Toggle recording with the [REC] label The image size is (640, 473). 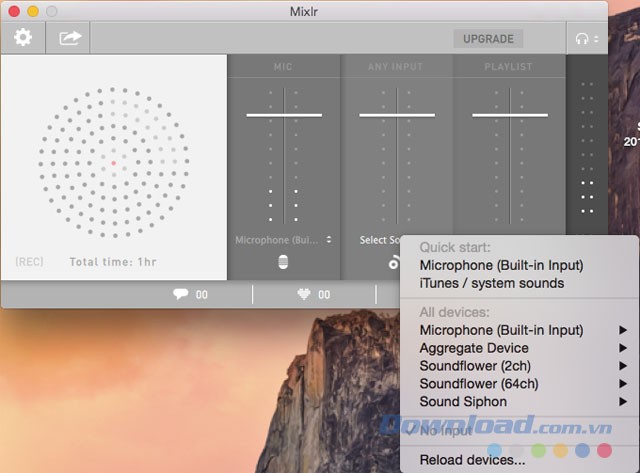point(29,262)
